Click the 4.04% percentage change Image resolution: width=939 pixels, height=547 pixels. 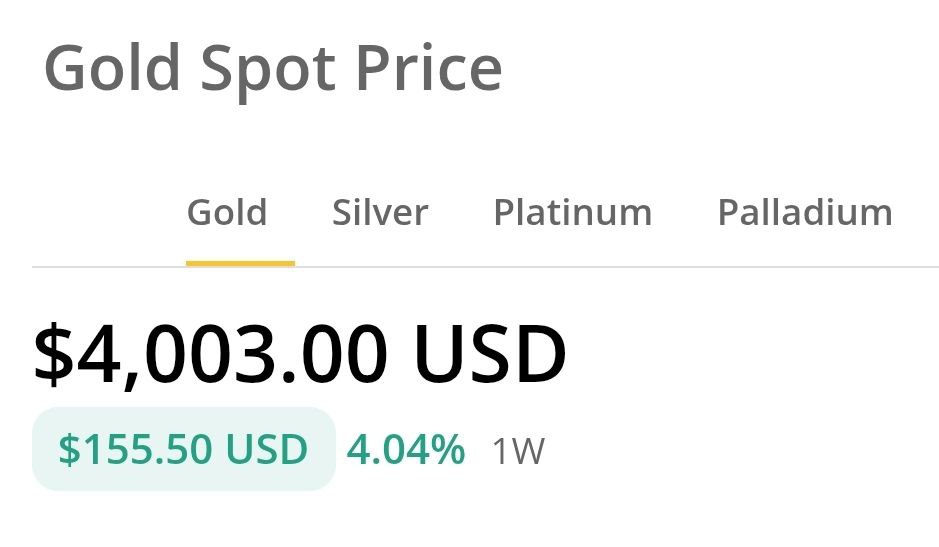click(405, 450)
